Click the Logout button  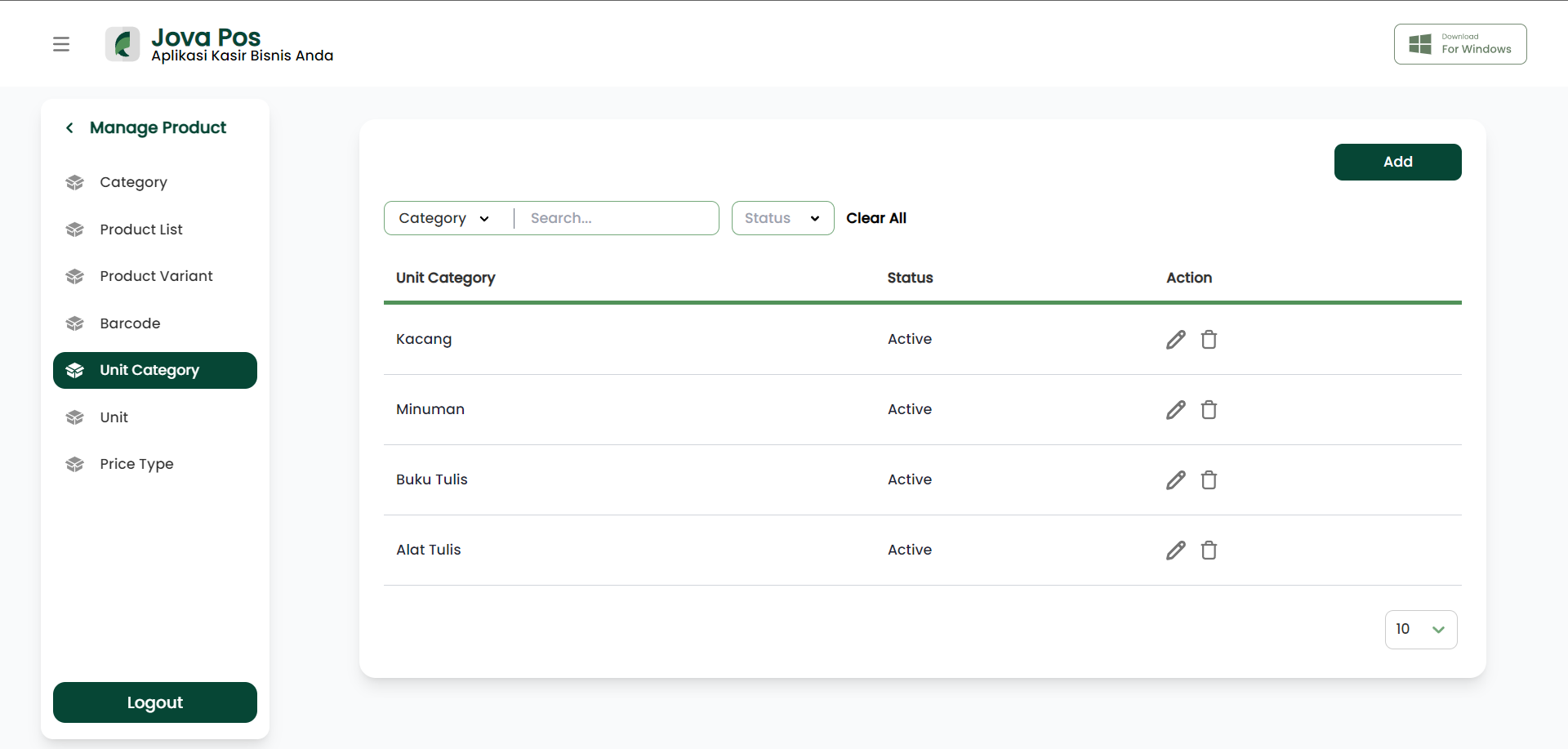pos(155,702)
